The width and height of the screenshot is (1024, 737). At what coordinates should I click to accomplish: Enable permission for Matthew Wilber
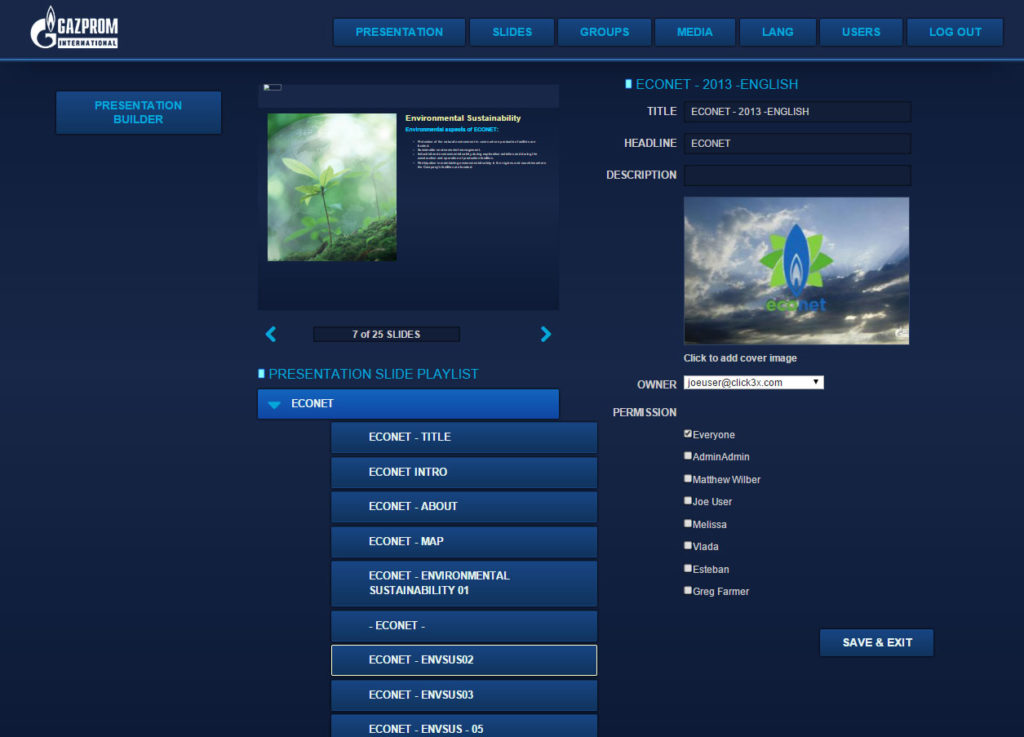point(688,479)
